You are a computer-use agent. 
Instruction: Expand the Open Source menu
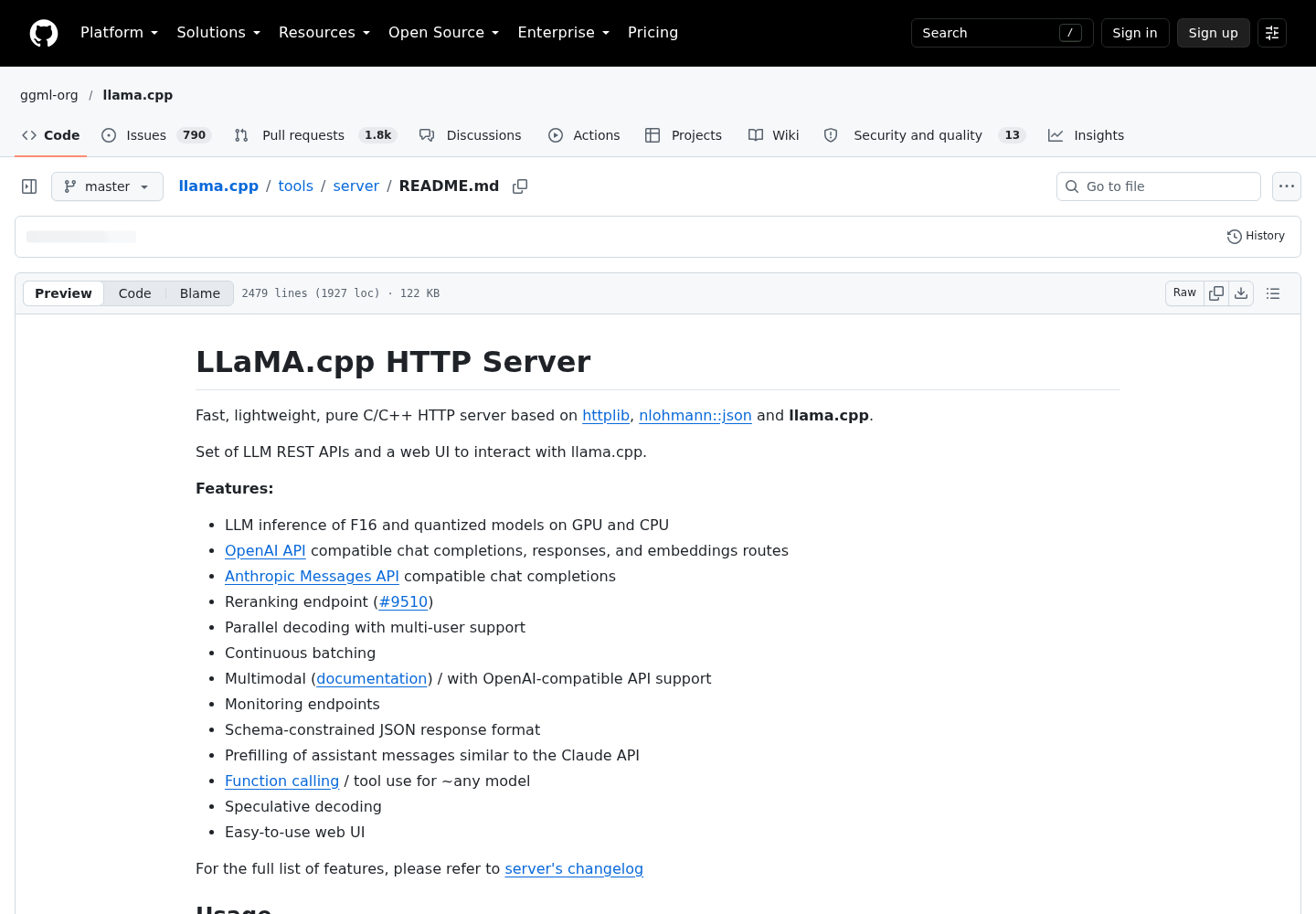443,33
